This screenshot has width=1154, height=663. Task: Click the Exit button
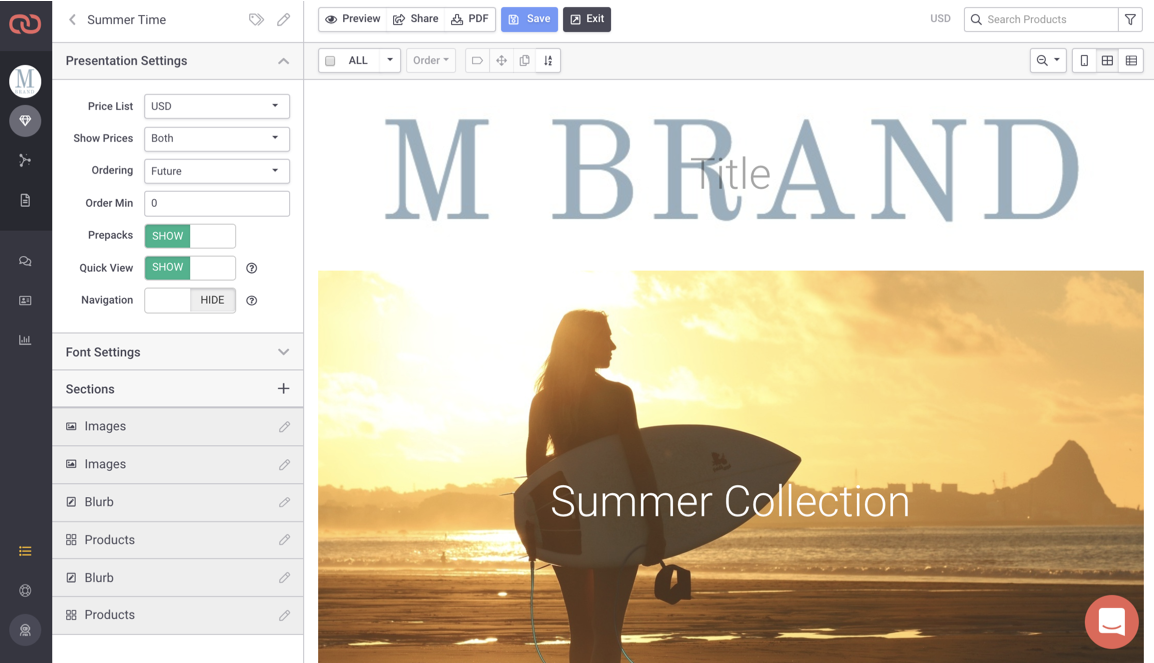pyautogui.click(x=587, y=19)
